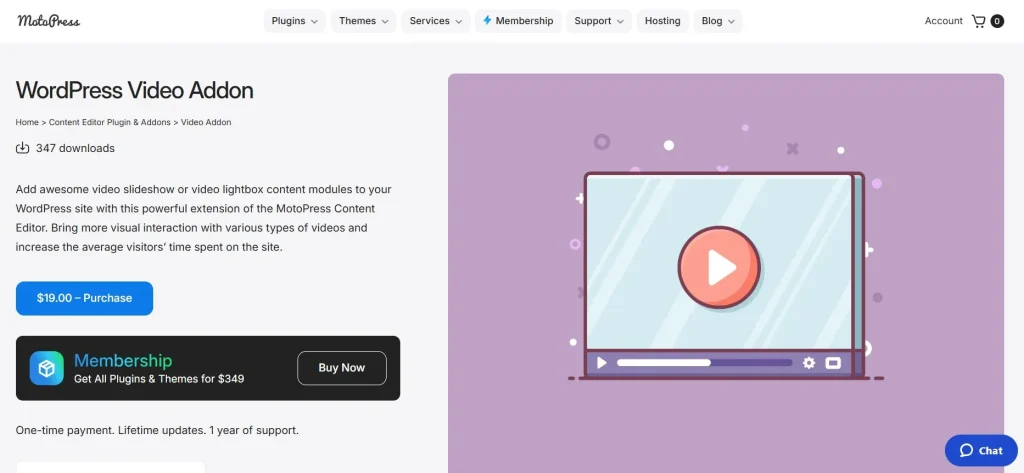Expand the Support menu
1024x473 pixels.
(599, 21)
